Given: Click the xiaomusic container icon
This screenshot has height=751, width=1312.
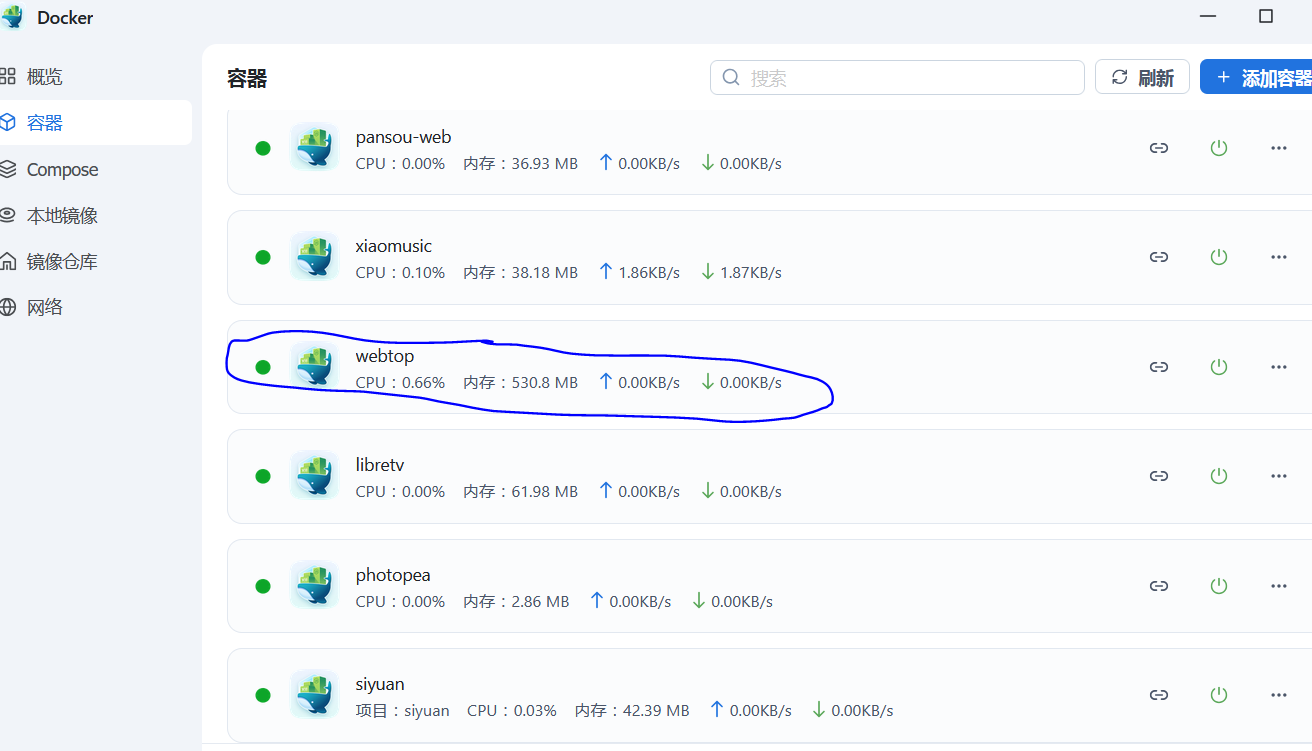Looking at the screenshot, I should (x=315, y=256).
